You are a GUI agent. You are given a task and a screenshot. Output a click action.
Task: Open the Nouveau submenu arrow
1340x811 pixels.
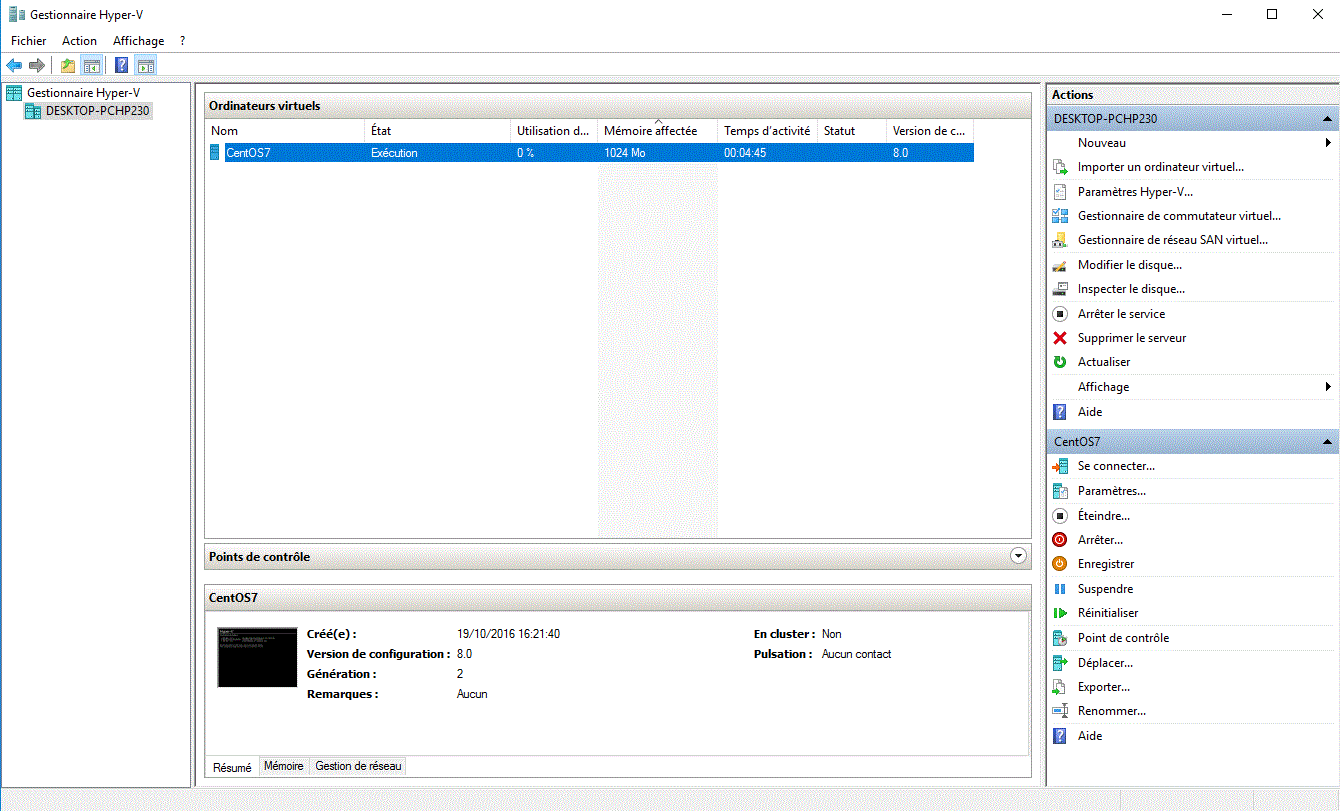[1327, 143]
